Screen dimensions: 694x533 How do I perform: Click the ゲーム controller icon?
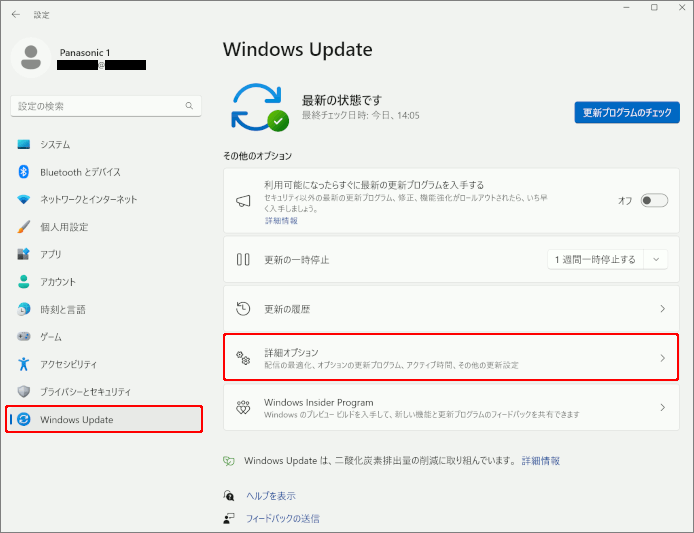pos(23,336)
